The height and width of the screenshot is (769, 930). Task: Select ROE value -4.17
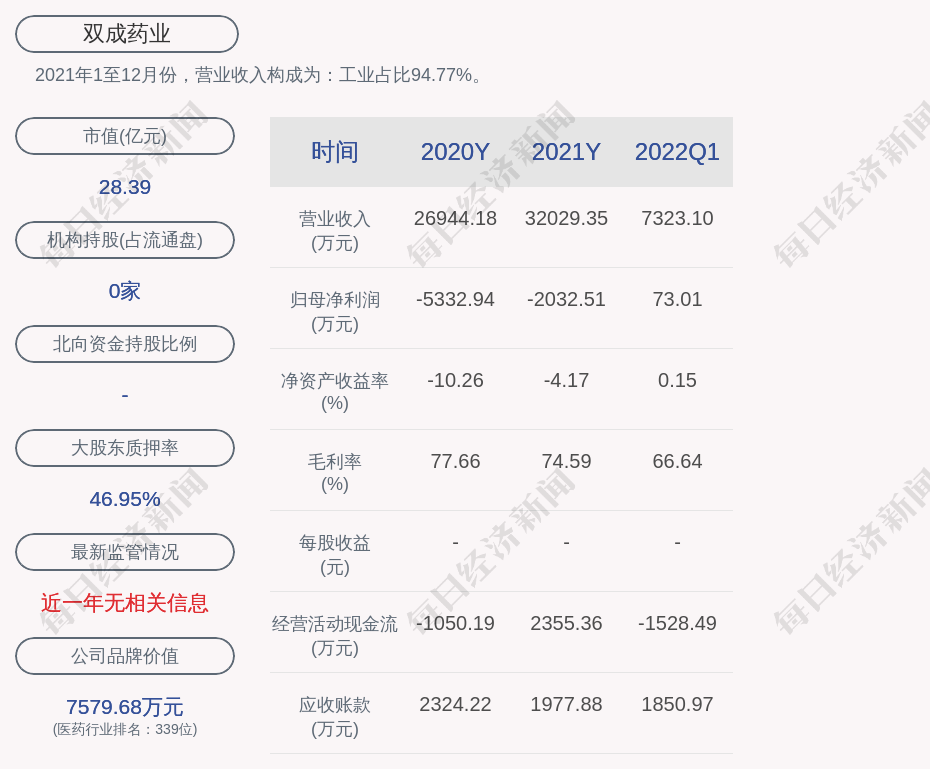click(x=566, y=380)
